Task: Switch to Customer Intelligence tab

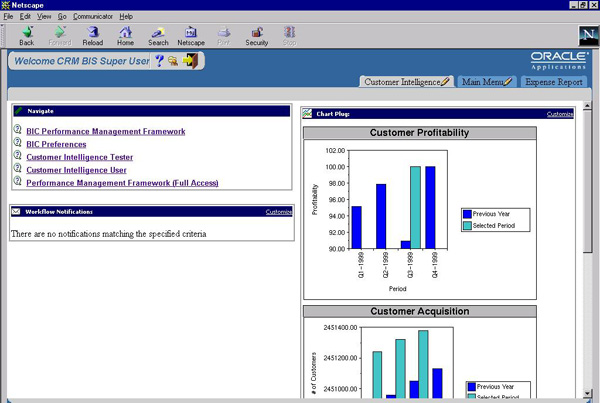Action: click(406, 82)
